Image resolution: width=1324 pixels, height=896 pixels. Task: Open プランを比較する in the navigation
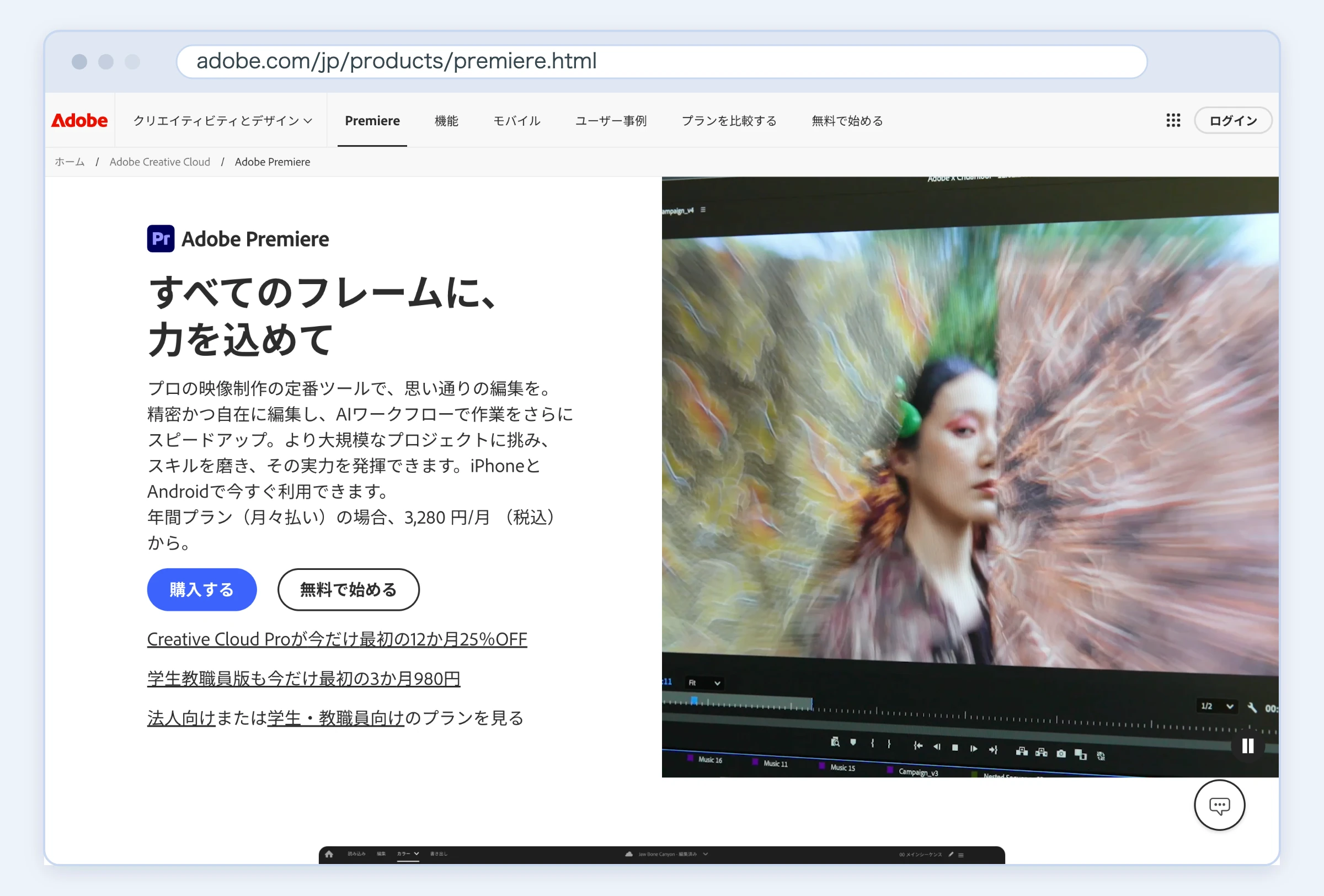729,121
